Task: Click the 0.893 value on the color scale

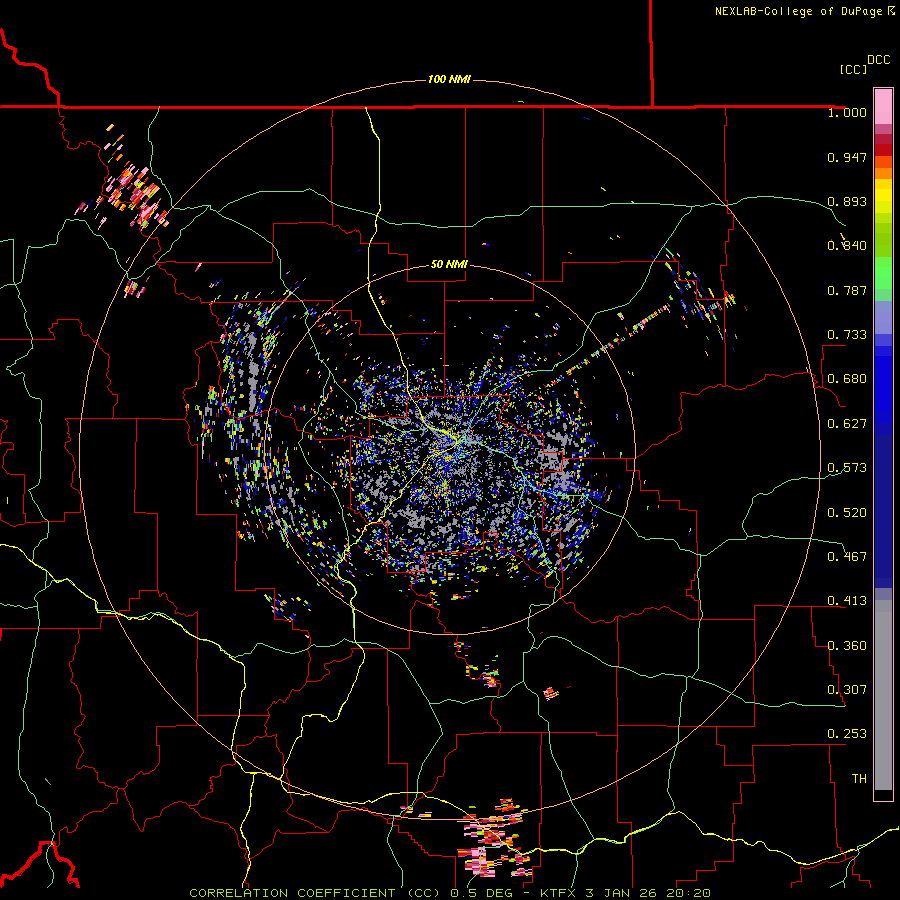Action: [x=847, y=201]
